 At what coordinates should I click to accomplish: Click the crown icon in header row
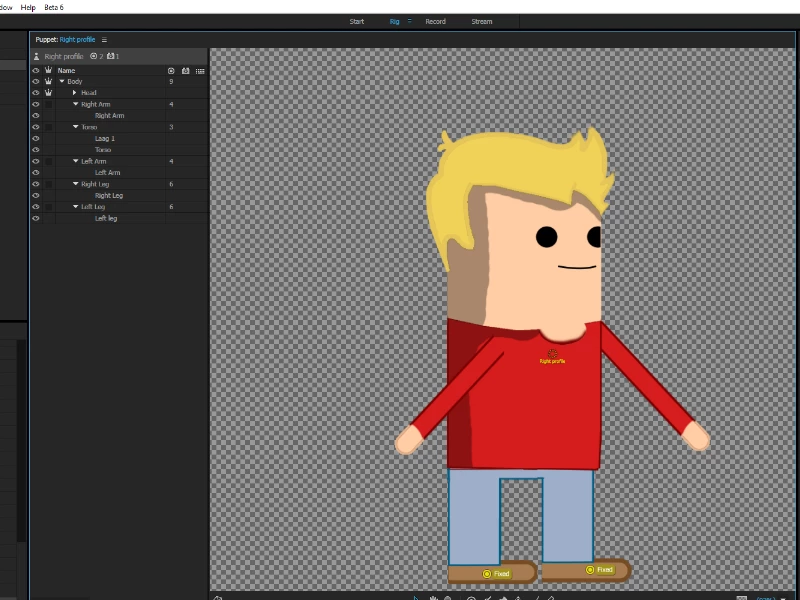48,70
